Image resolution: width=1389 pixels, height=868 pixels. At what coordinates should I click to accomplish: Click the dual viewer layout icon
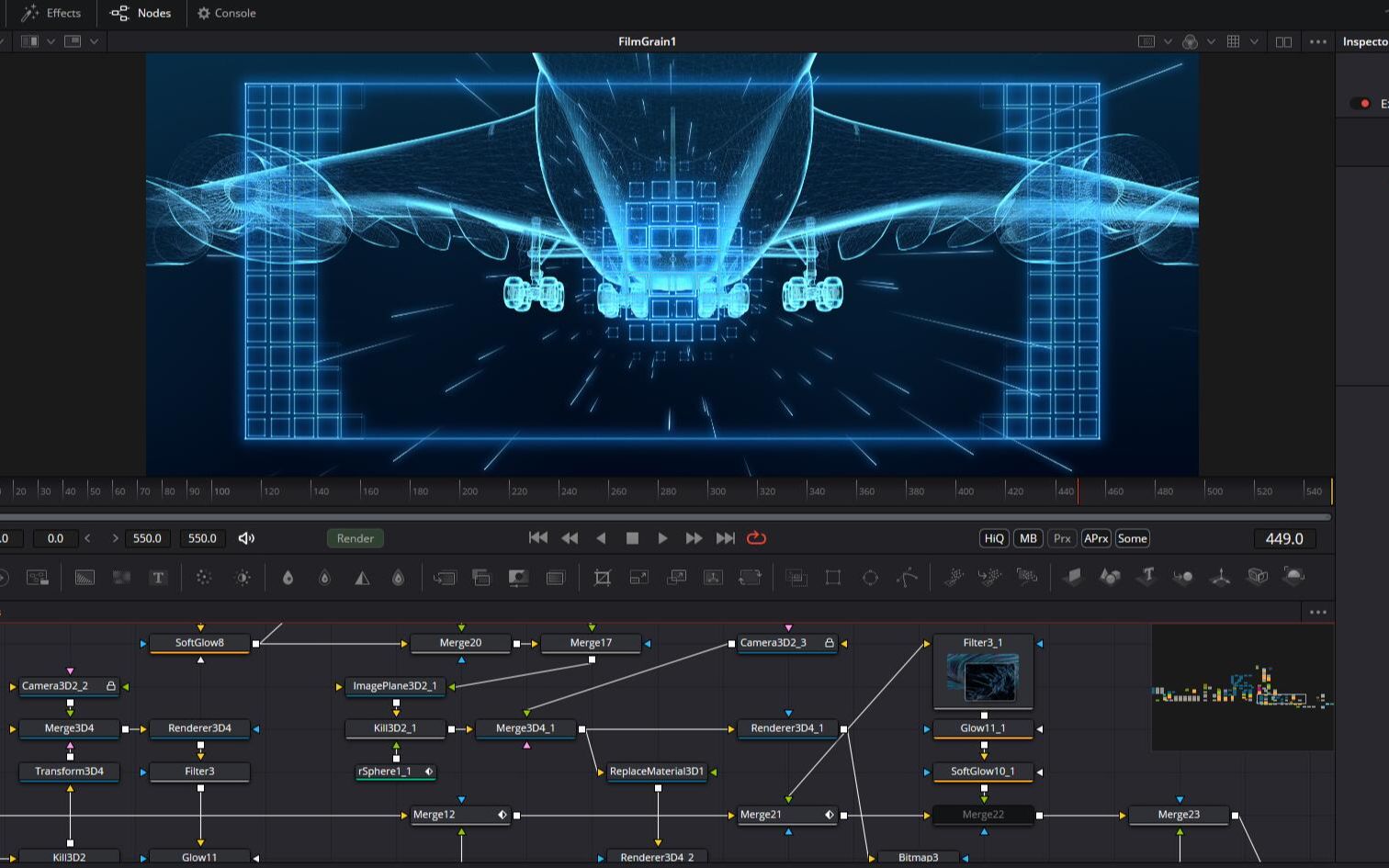point(1283,41)
